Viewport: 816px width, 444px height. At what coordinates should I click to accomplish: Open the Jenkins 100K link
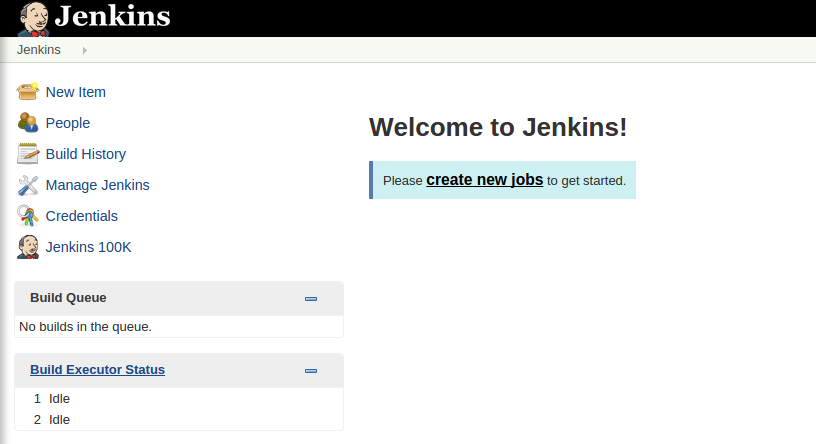point(88,247)
